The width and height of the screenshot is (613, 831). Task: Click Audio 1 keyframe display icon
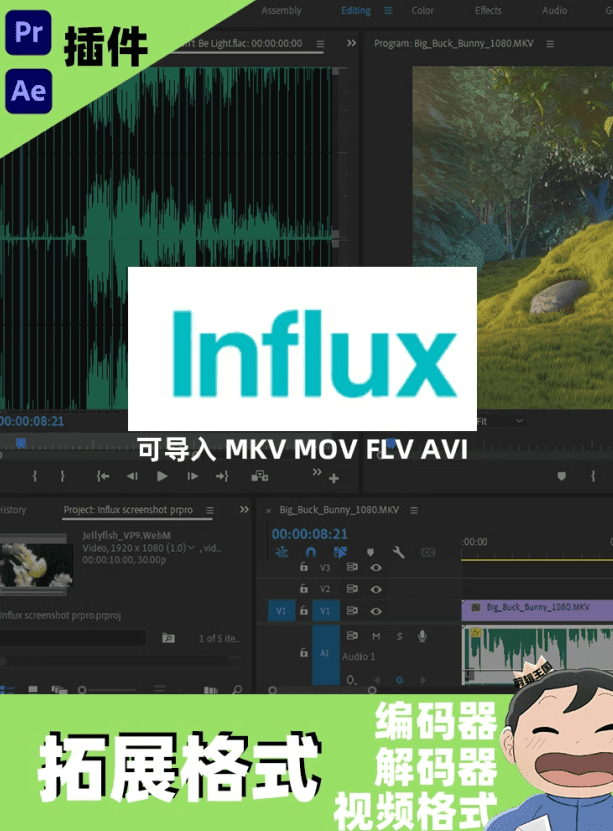point(351,679)
